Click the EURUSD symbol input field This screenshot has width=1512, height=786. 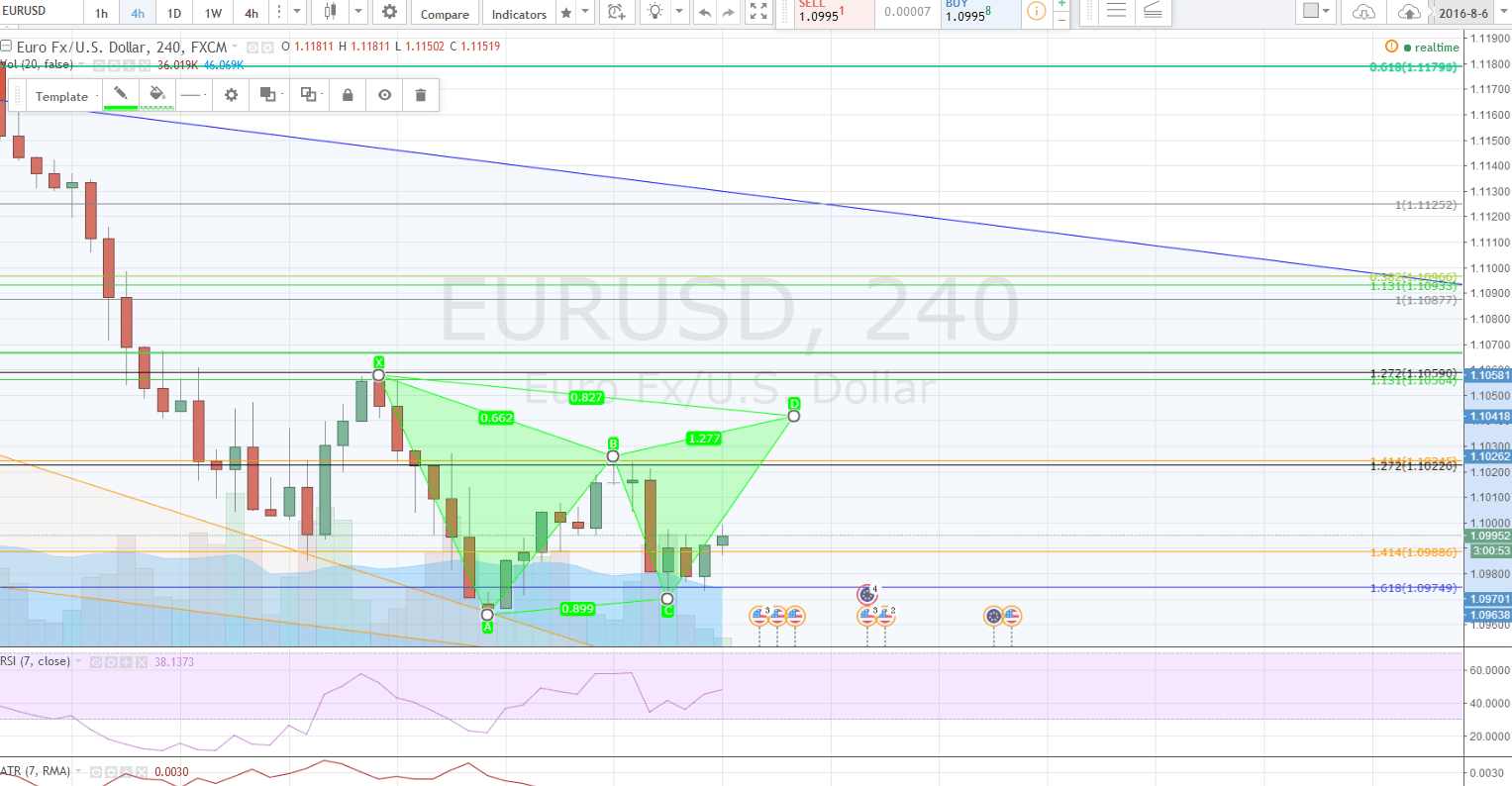pos(40,11)
